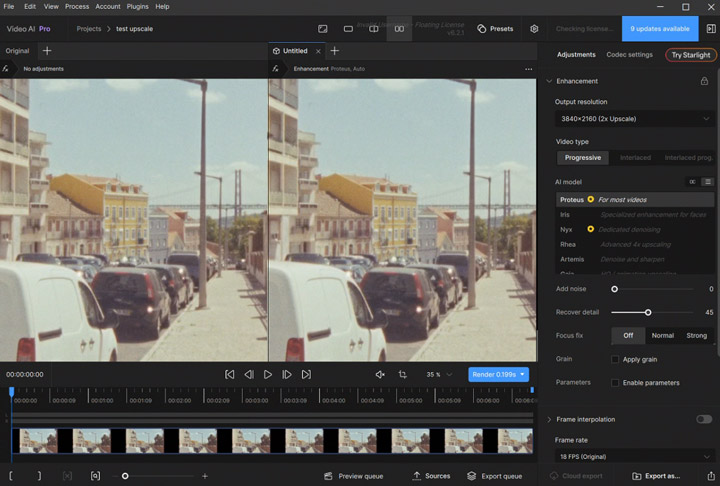Image resolution: width=720 pixels, height=486 pixels.
Task: Select the Nyx AI model row
Action: (x=635, y=229)
